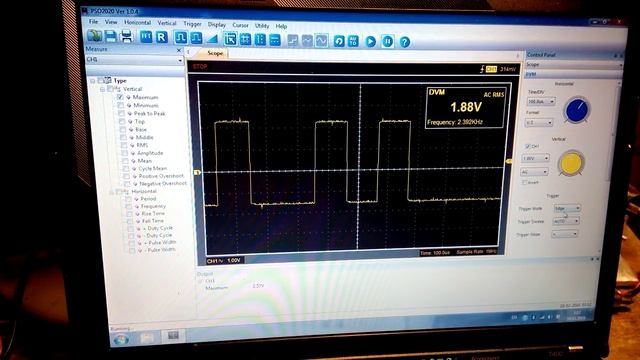Open the Utility menu
640x360 pixels.
262,26
